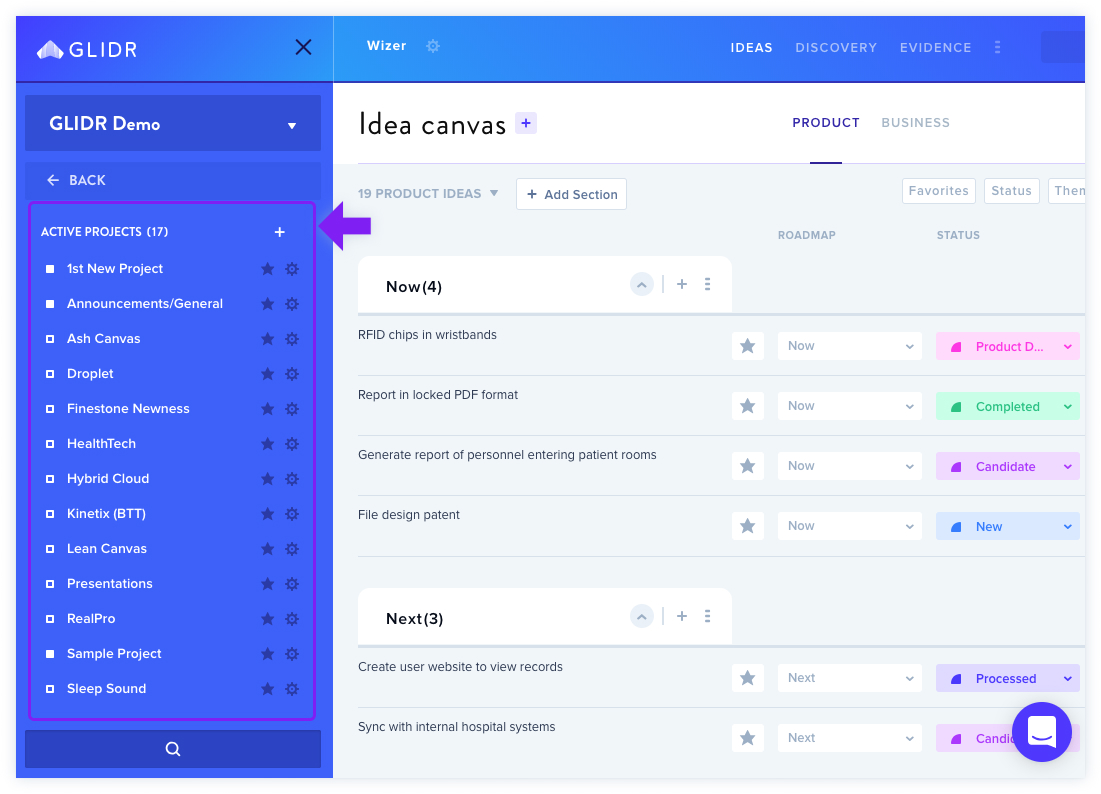Collapse the Next section
1101x794 pixels.
[642, 616]
